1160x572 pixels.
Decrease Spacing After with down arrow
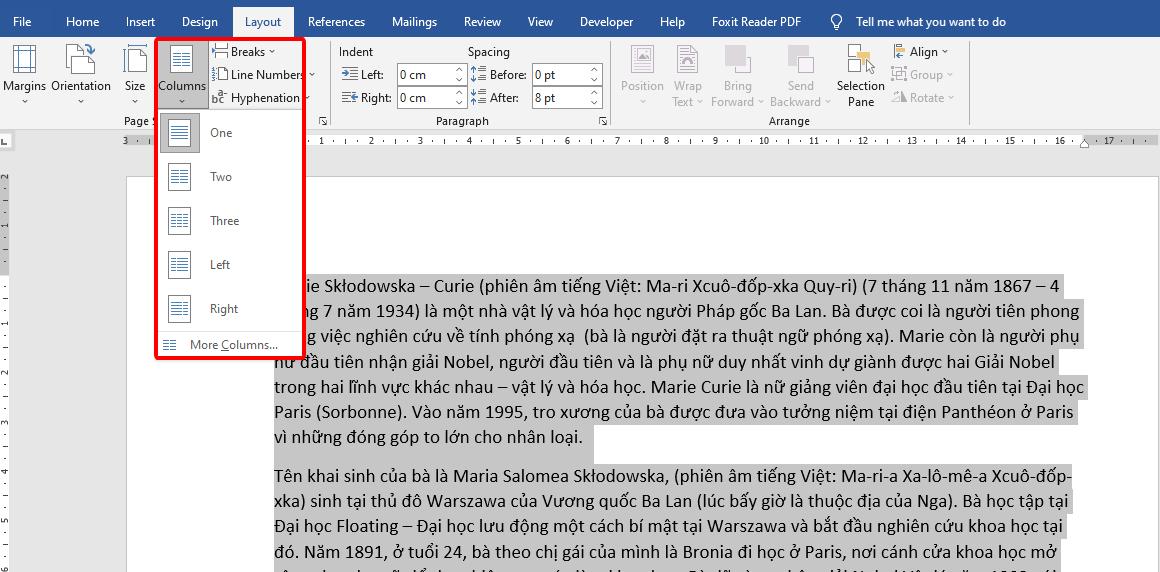[x=595, y=102]
